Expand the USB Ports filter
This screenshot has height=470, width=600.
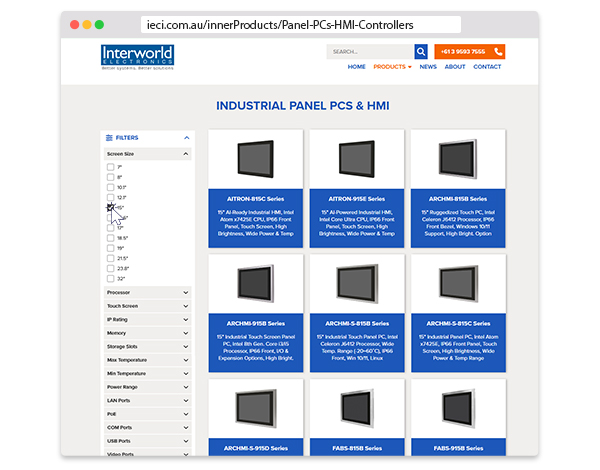147,441
